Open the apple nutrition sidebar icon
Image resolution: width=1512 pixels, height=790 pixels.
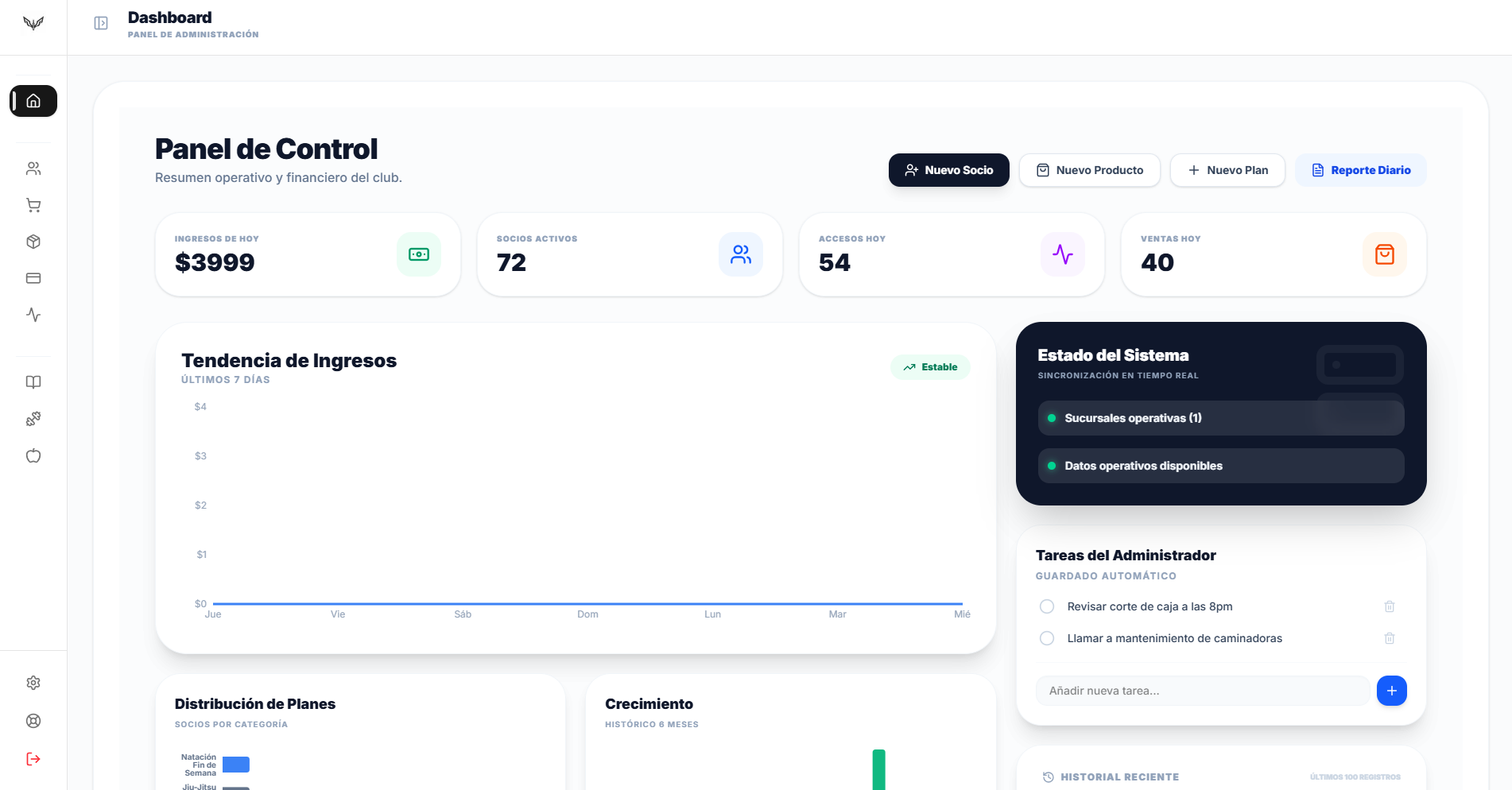tap(33, 455)
